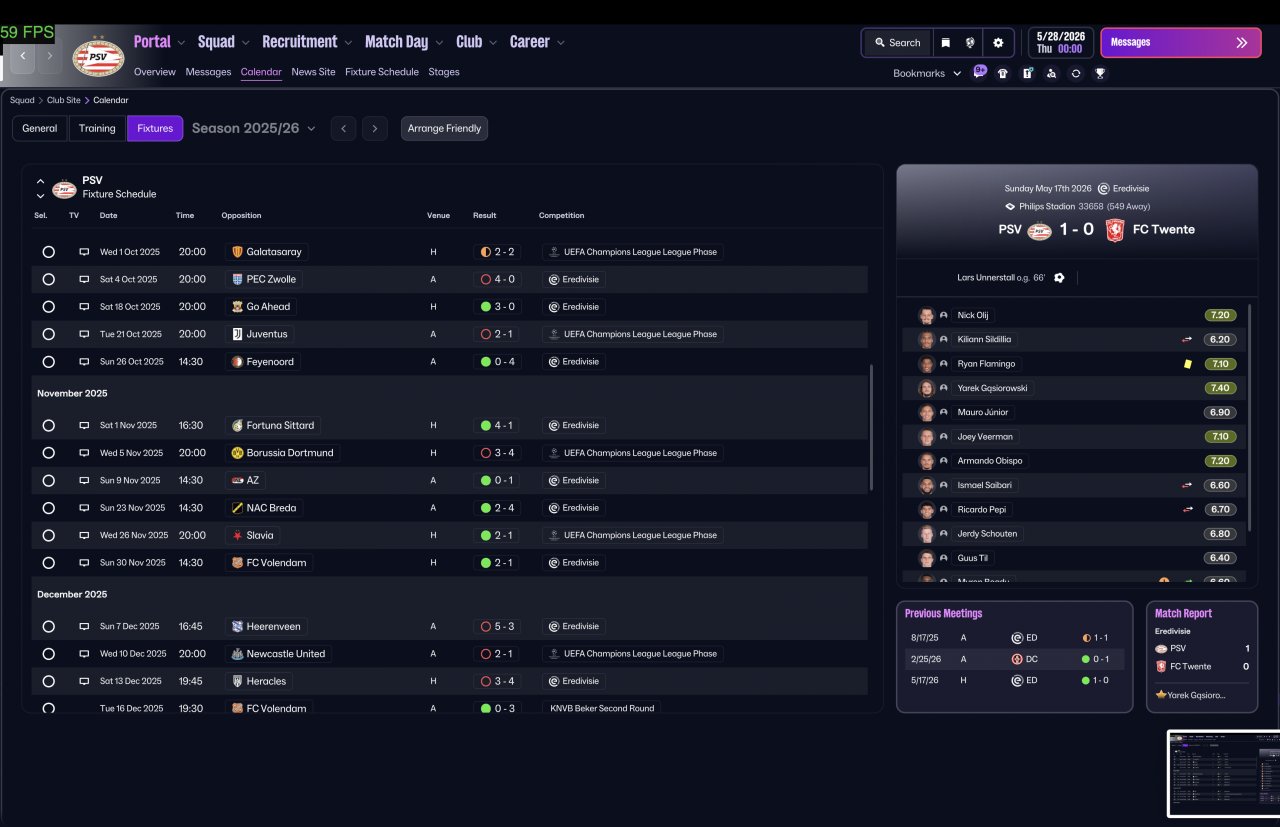Open Club Site breadcrumb link
The width and height of the screenshot is (1280, 827).
(x=64, y=100)
